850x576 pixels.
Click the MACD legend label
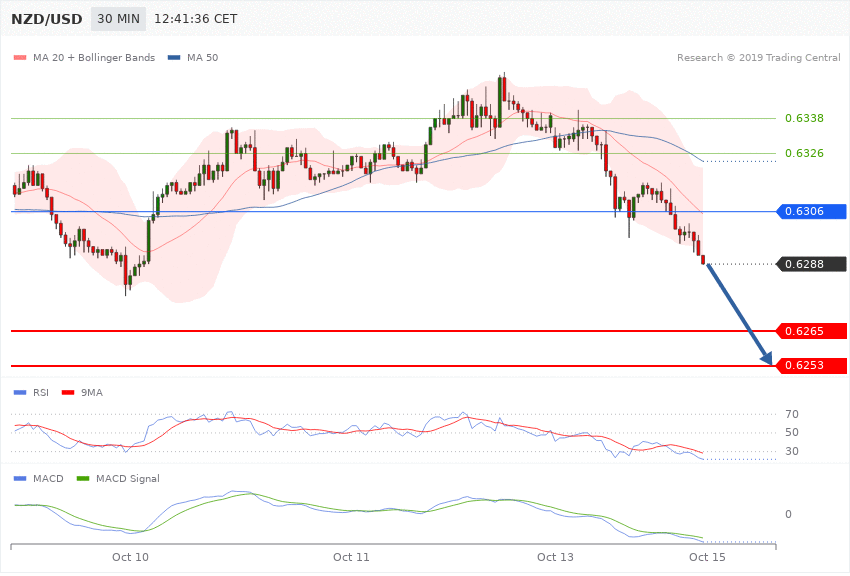pos(48,478)
